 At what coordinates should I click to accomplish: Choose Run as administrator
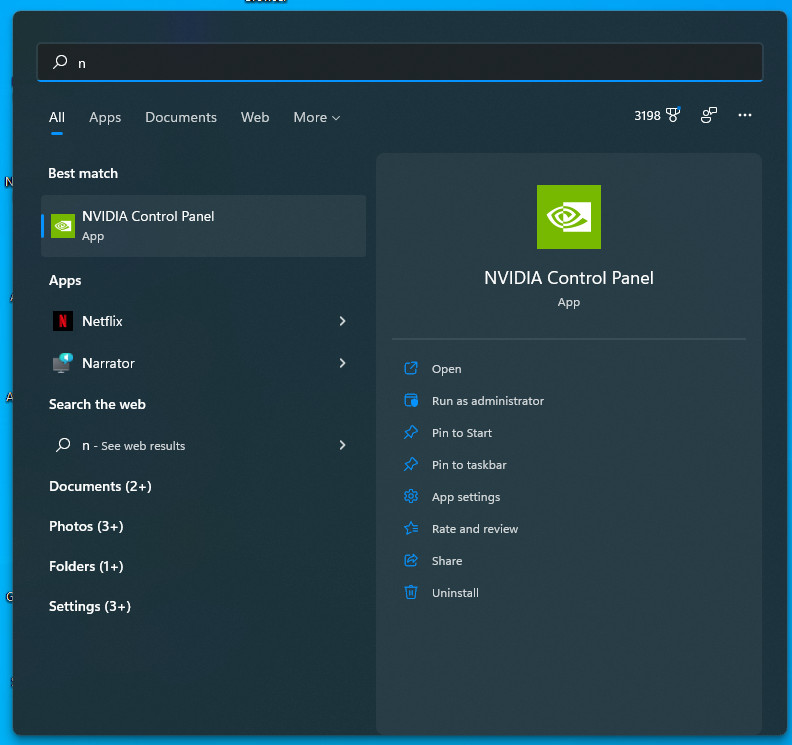pyautogui.click(x=487, y=401)
